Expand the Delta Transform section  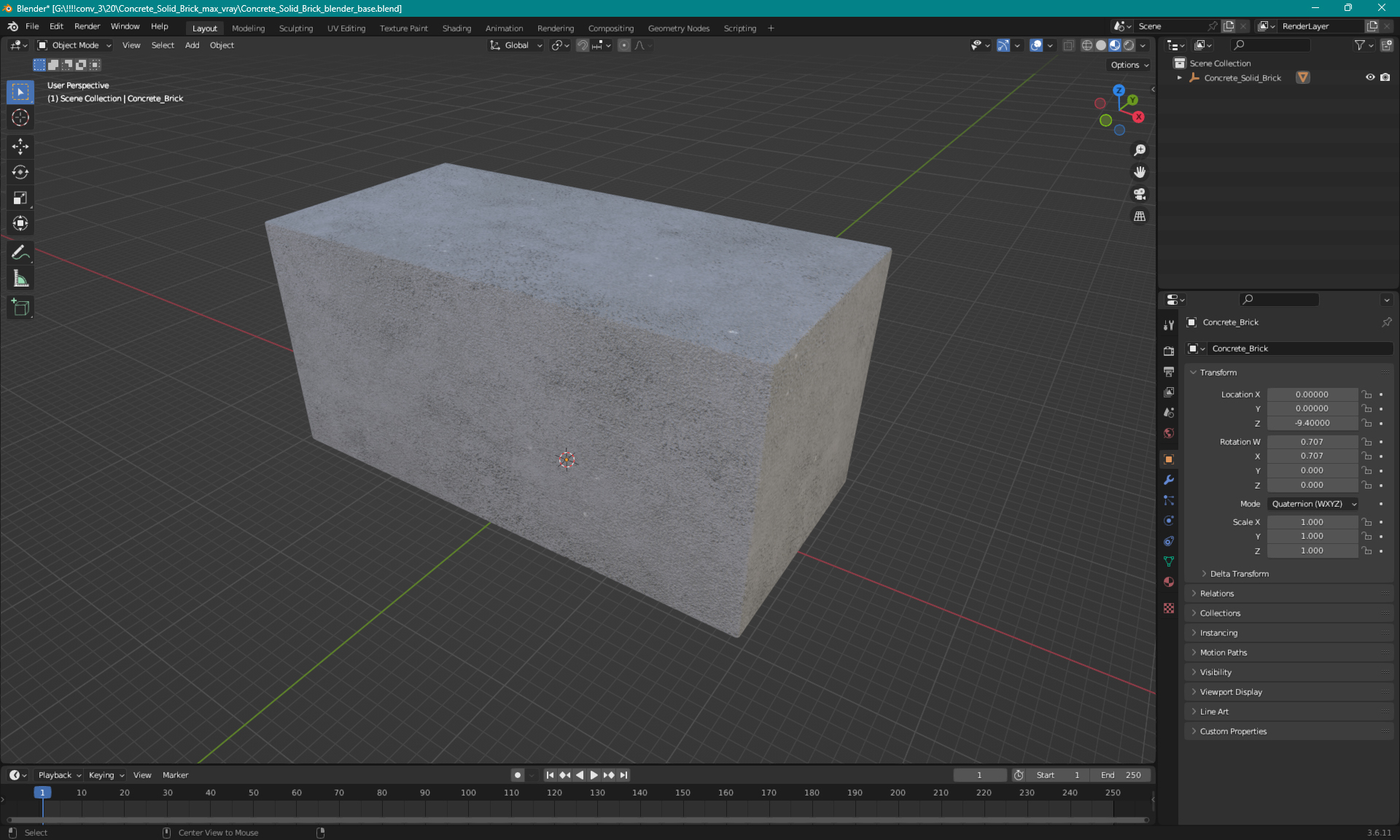1238,574
